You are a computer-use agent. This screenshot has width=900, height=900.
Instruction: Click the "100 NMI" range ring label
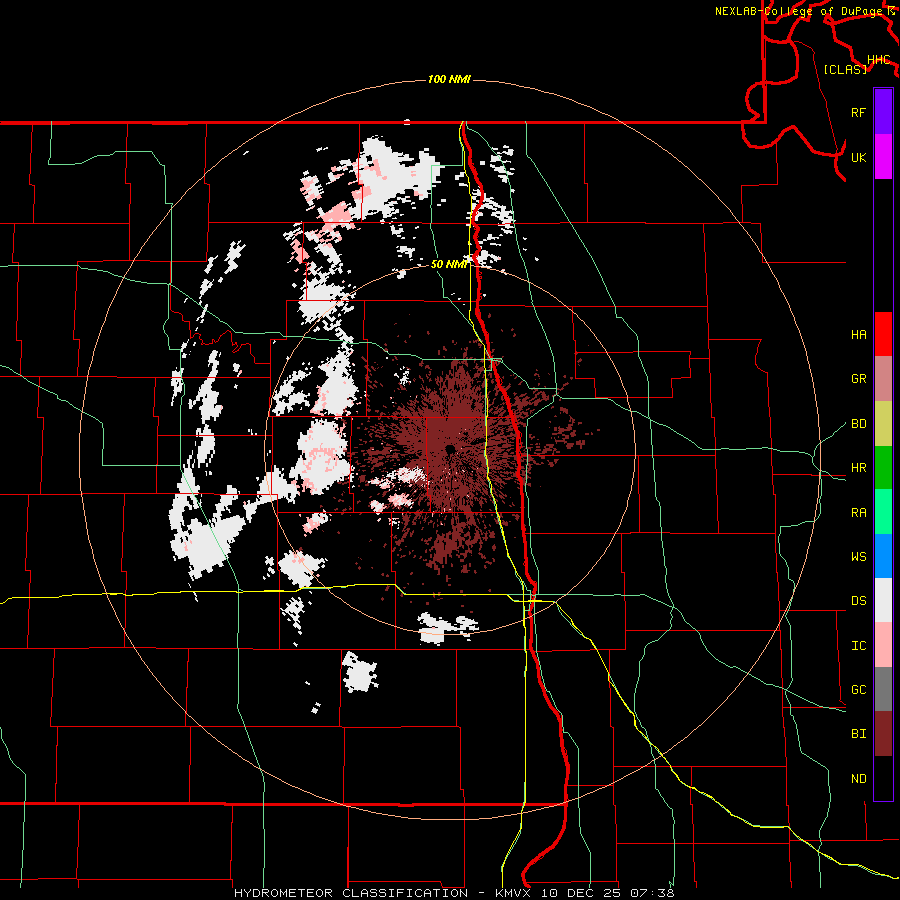[449, 79]
